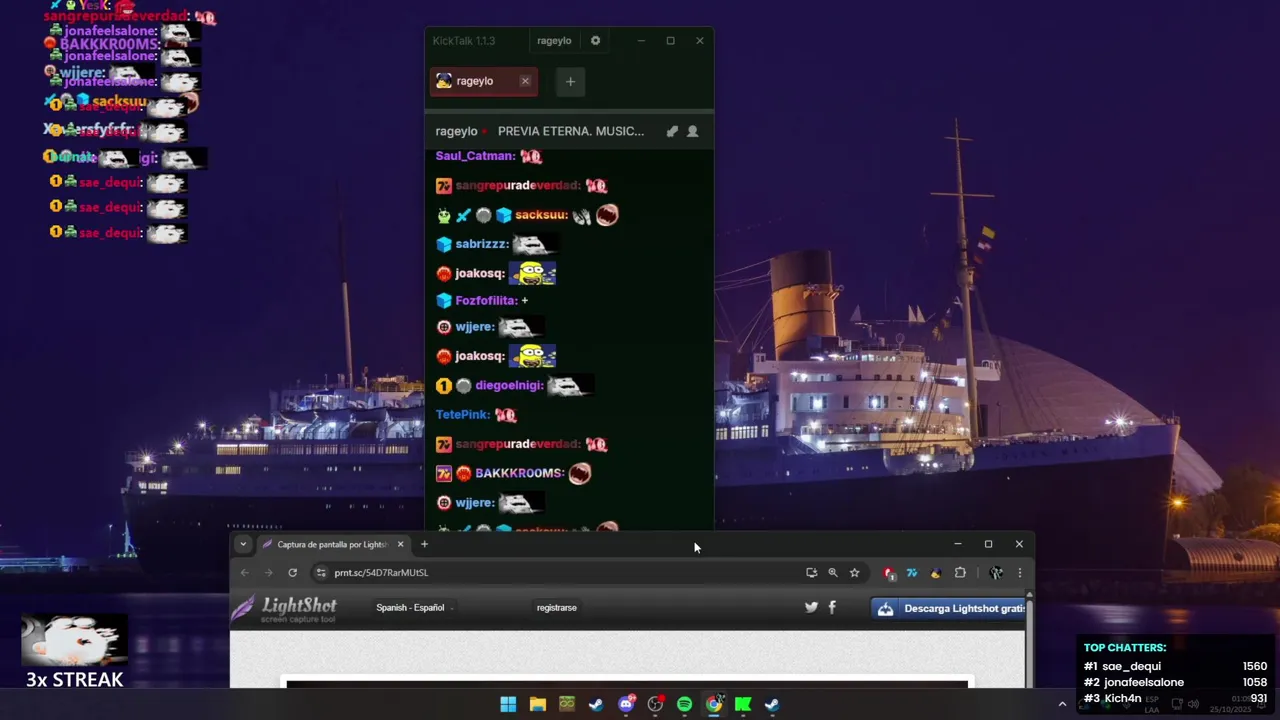View site information icon in address bar

tap(321, 573)
